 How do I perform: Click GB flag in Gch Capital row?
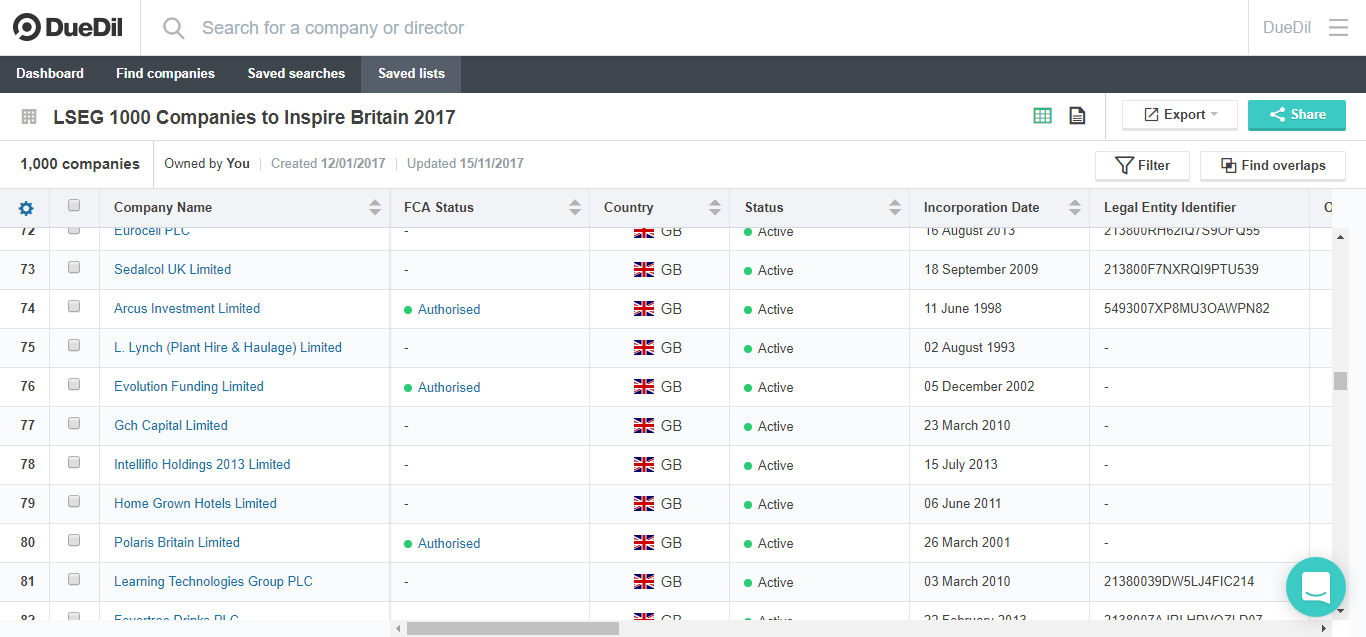click(x=644, y=426)
